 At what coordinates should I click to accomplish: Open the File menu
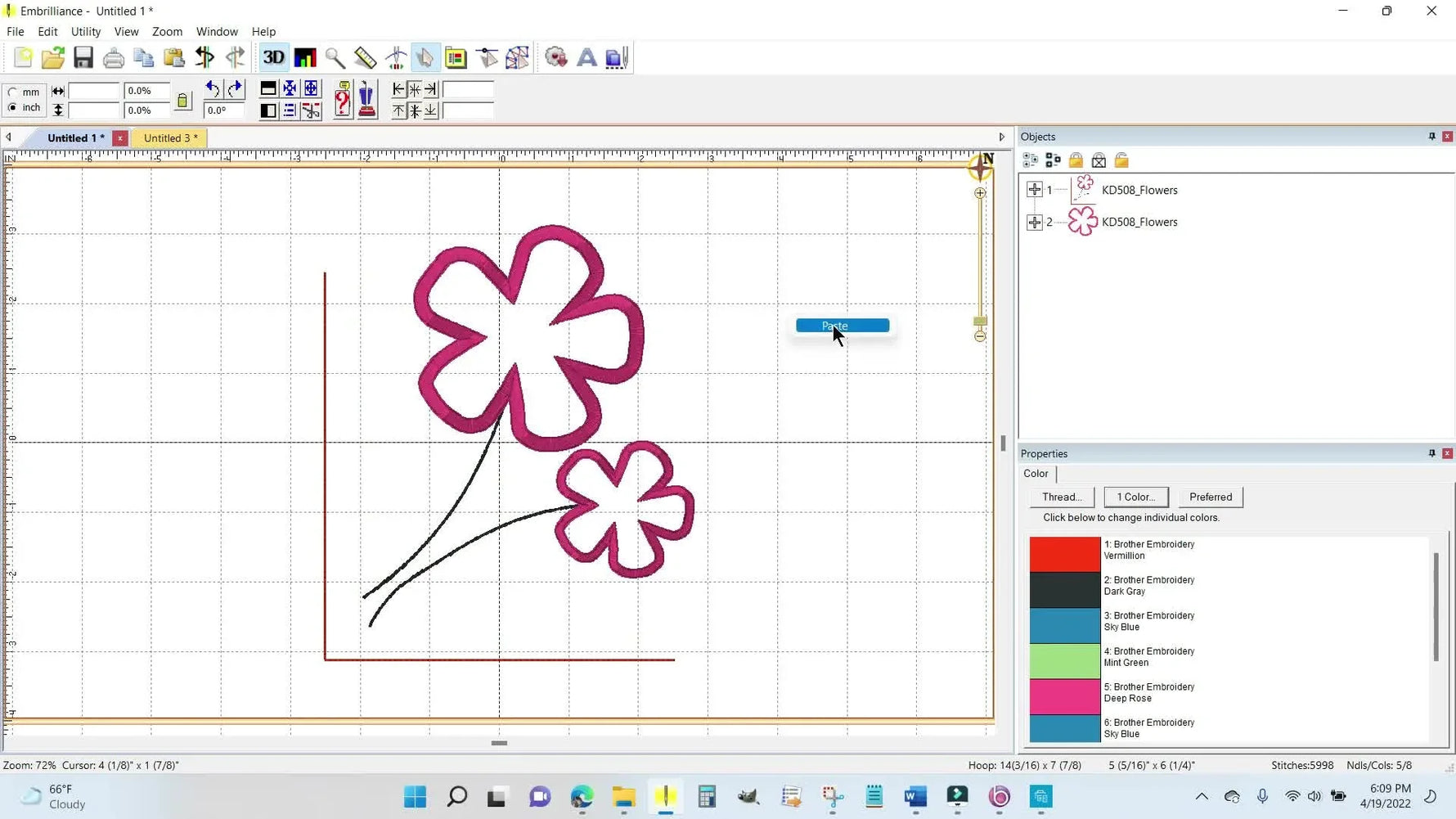tap(16, 31)
